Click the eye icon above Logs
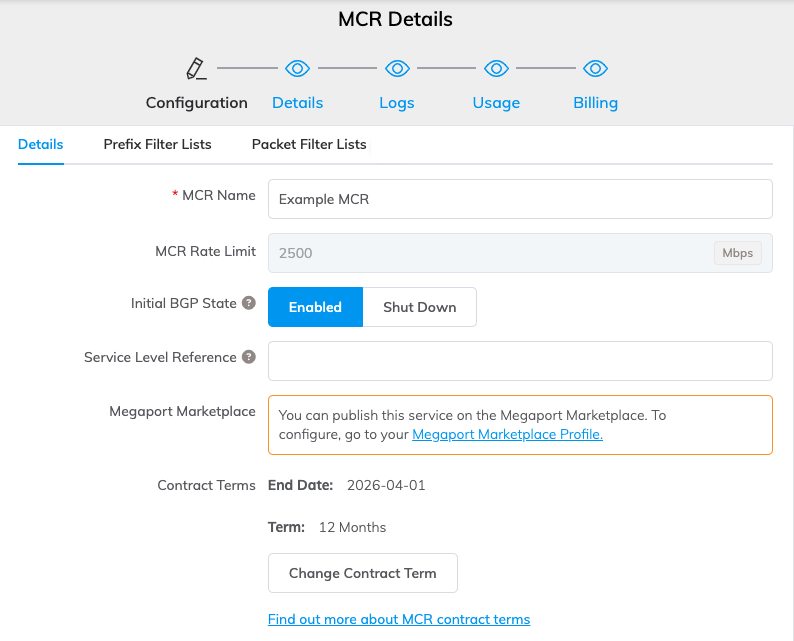 397,68
